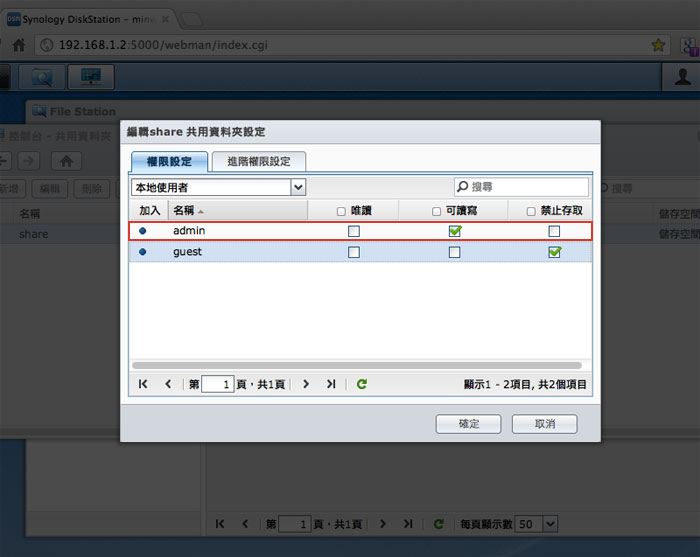The height and width of the screenshot is (557, 700).
Task: Open the 本地使用者 dropdown arrow
Action: (x=298, y=187)
